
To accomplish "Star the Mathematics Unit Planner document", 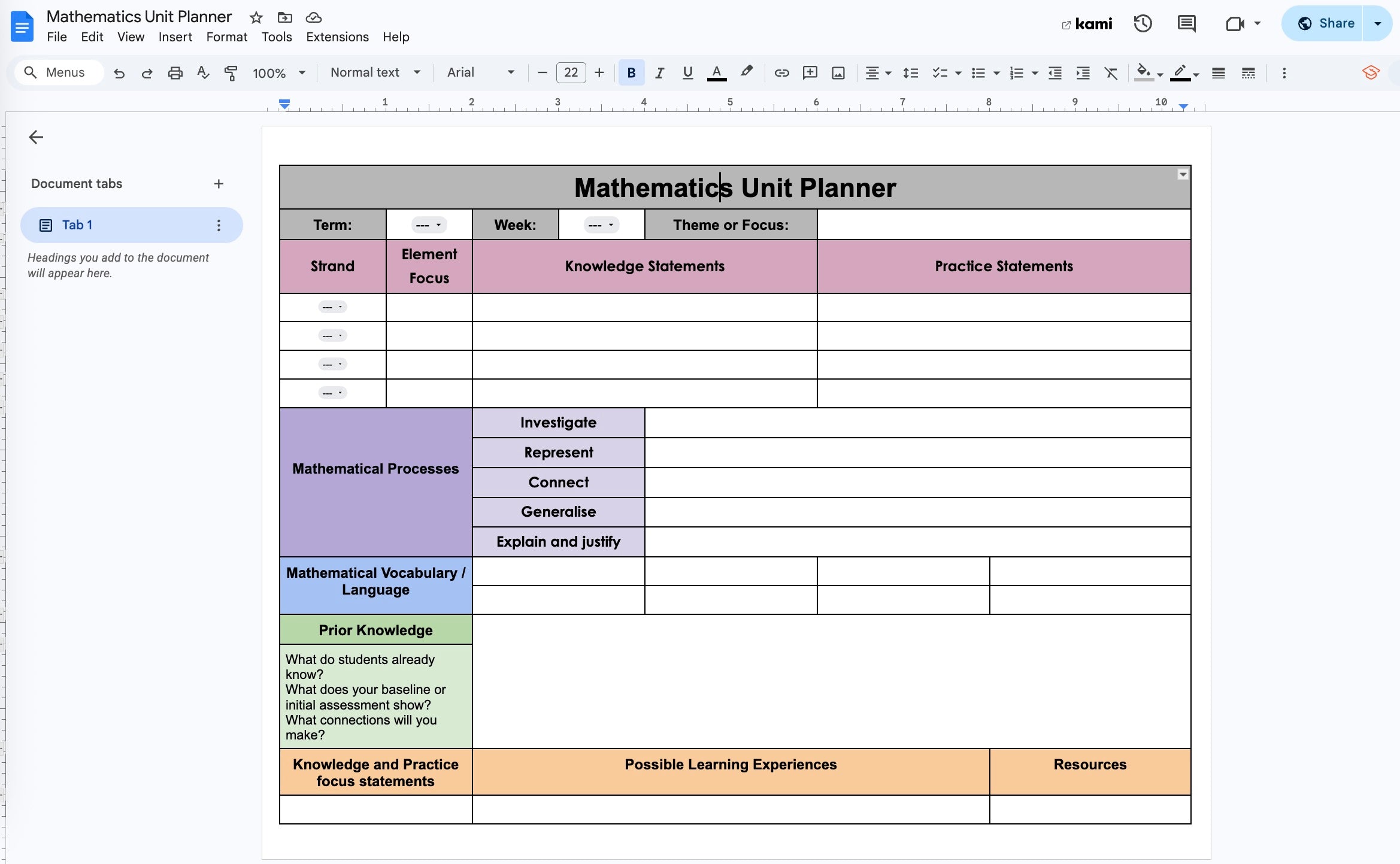I will [x=256, y=17].
